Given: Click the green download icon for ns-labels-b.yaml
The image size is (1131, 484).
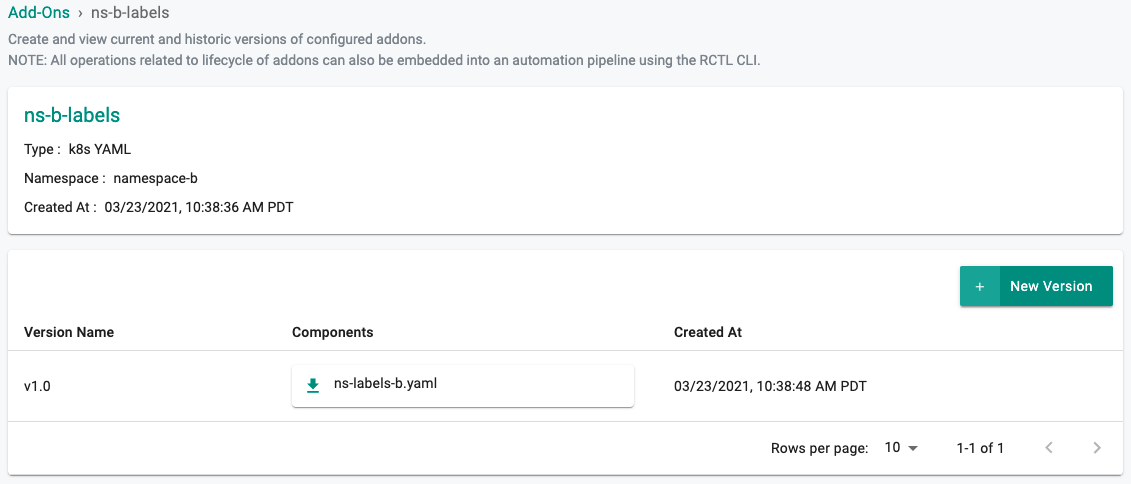Looking at the screenshot, I should click(x=313, y=384).
